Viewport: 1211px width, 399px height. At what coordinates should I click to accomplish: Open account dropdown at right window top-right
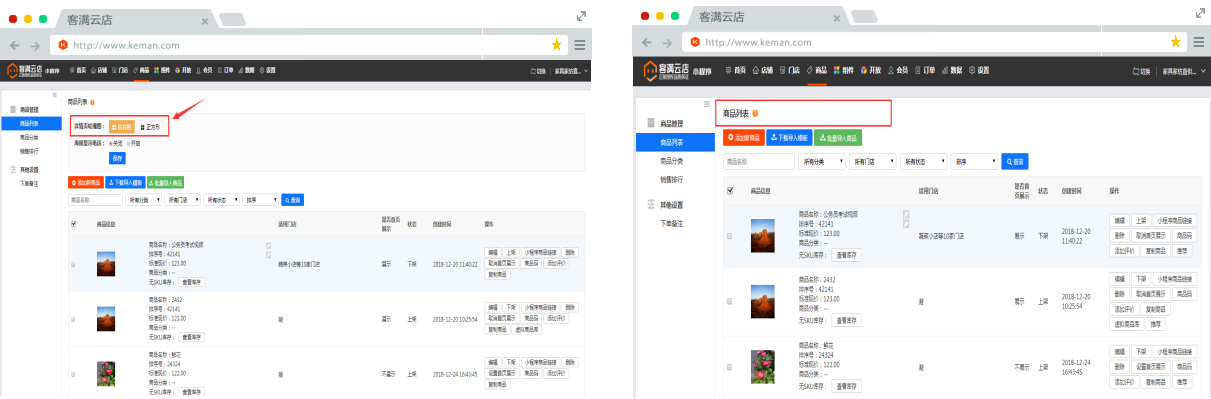(1183, 70)
